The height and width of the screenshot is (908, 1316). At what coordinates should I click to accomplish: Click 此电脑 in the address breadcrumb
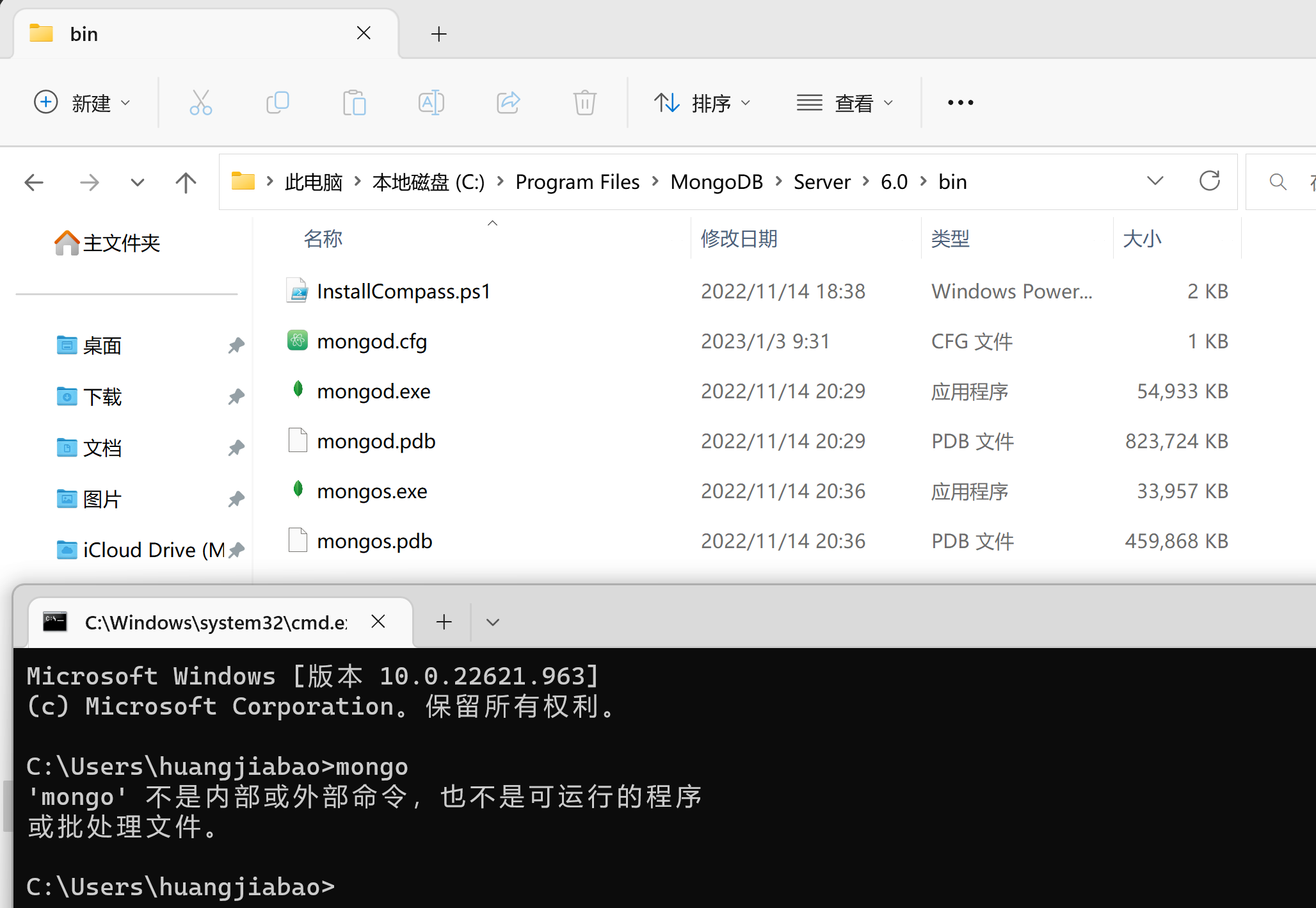coord(314,182)
